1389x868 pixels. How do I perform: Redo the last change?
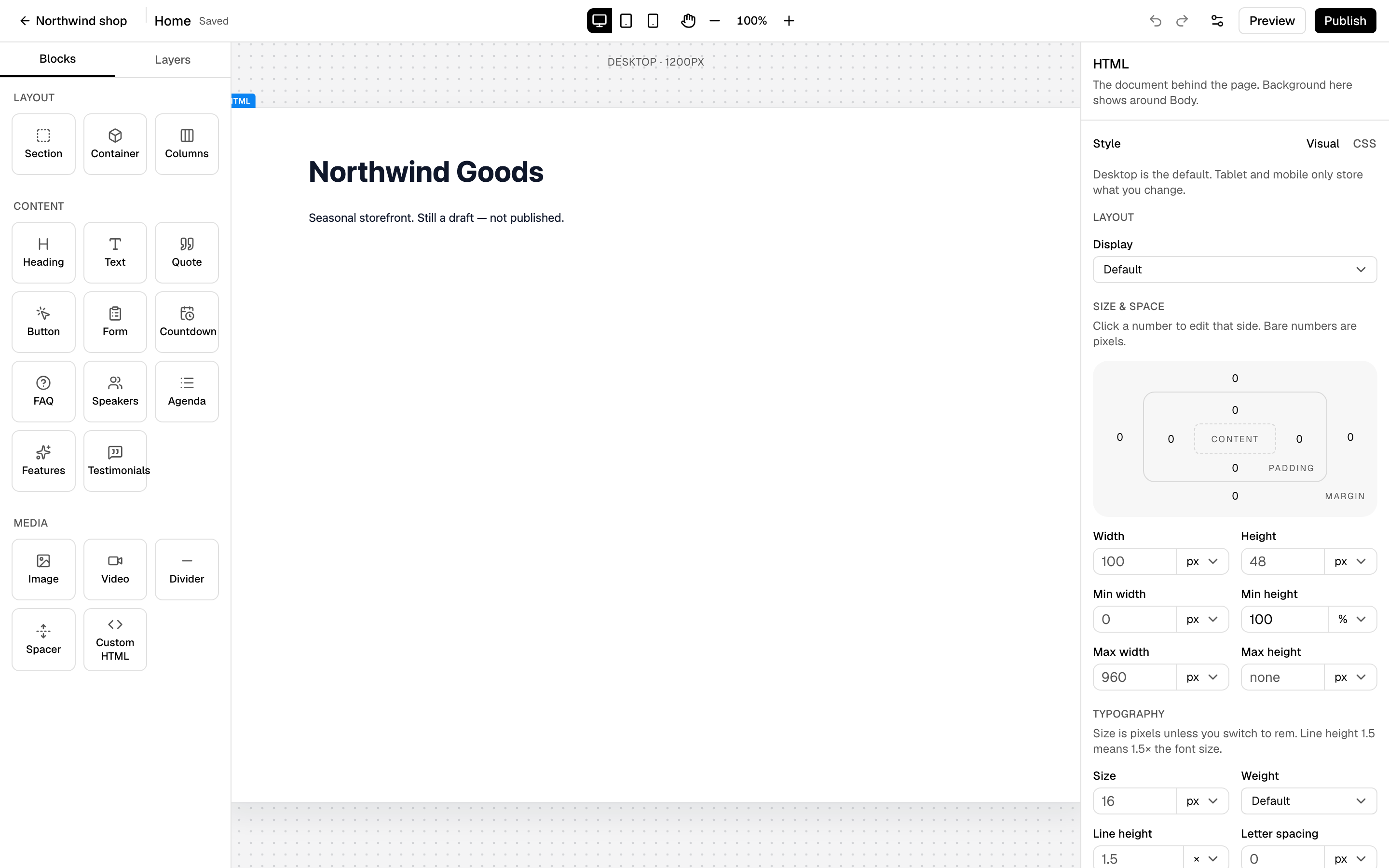pyautogui.click(x=1182, y=21)
